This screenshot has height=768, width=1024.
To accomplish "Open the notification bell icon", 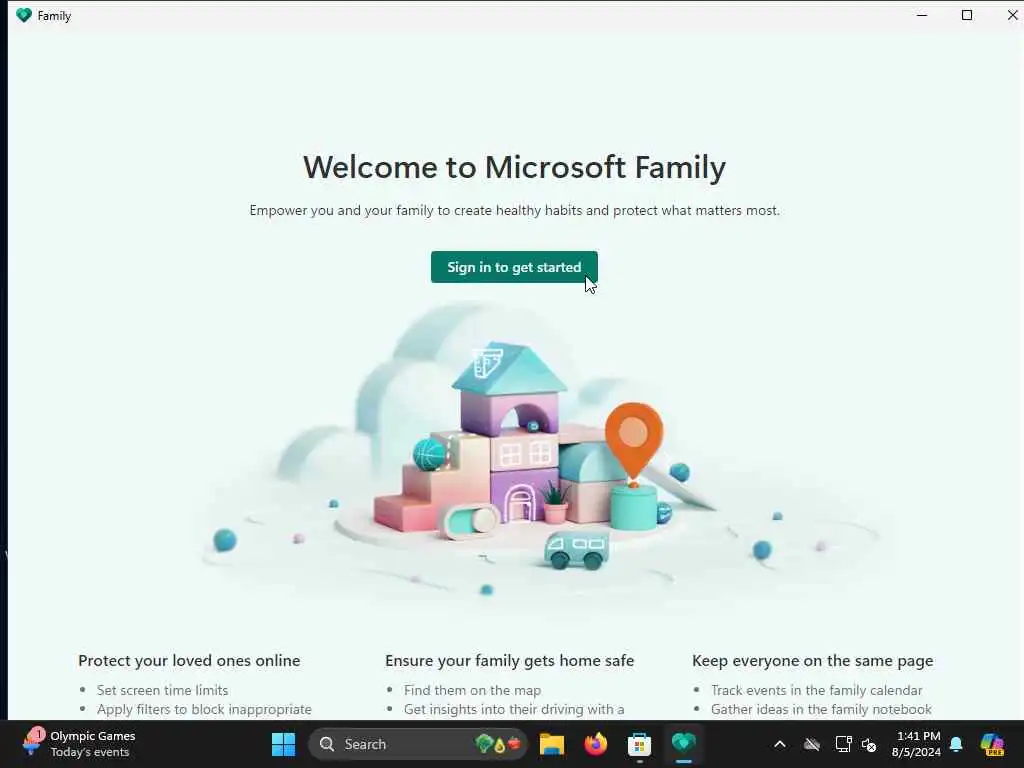I will 956,744.
